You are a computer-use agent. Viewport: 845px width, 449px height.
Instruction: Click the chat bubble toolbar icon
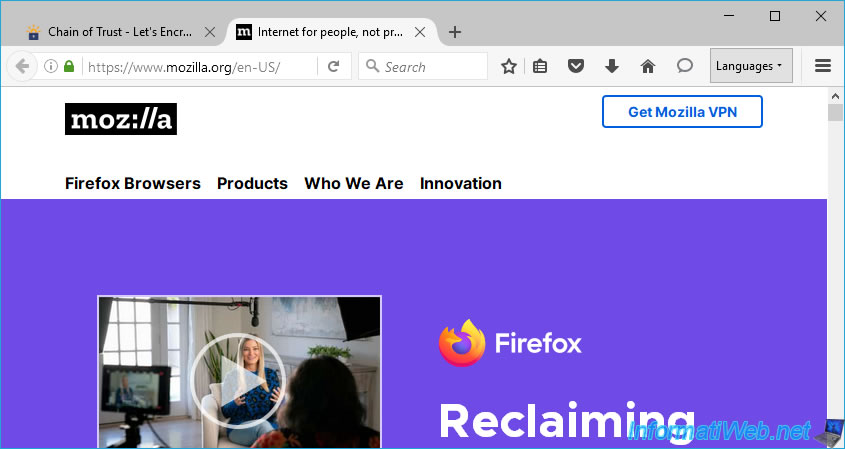pos(684,66)
